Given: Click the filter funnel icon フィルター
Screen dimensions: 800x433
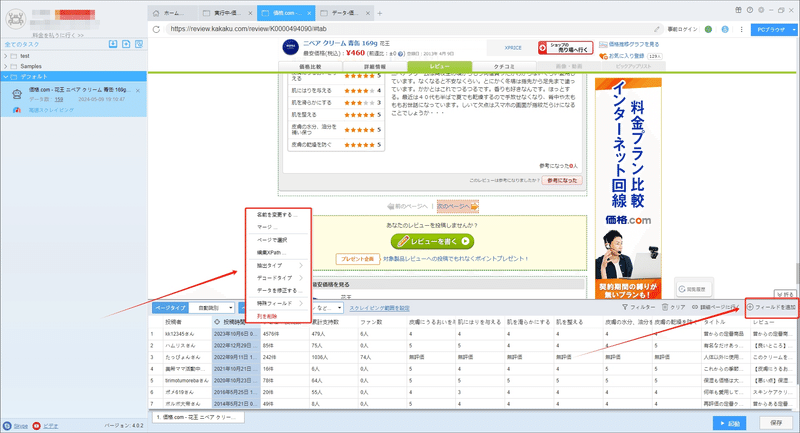Looking at the screenshot, I should coord(625,307).
